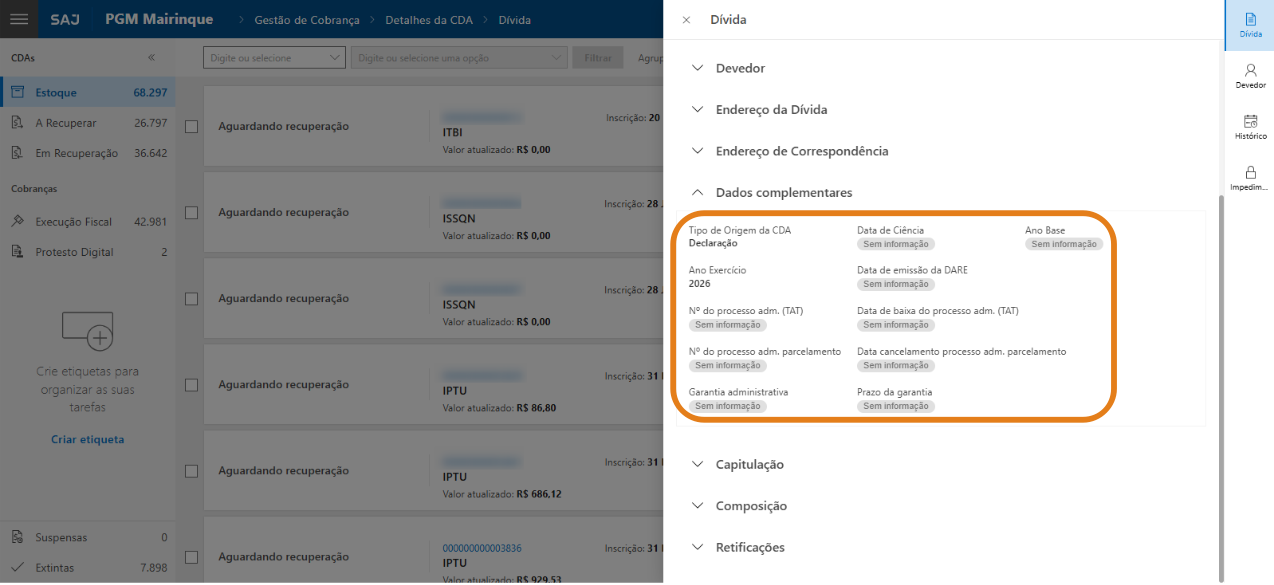The height and width of the screenshot is (585, 1274).
Task: Select Execução Fiscal in the sidebar
Action: tap(73, 222)
